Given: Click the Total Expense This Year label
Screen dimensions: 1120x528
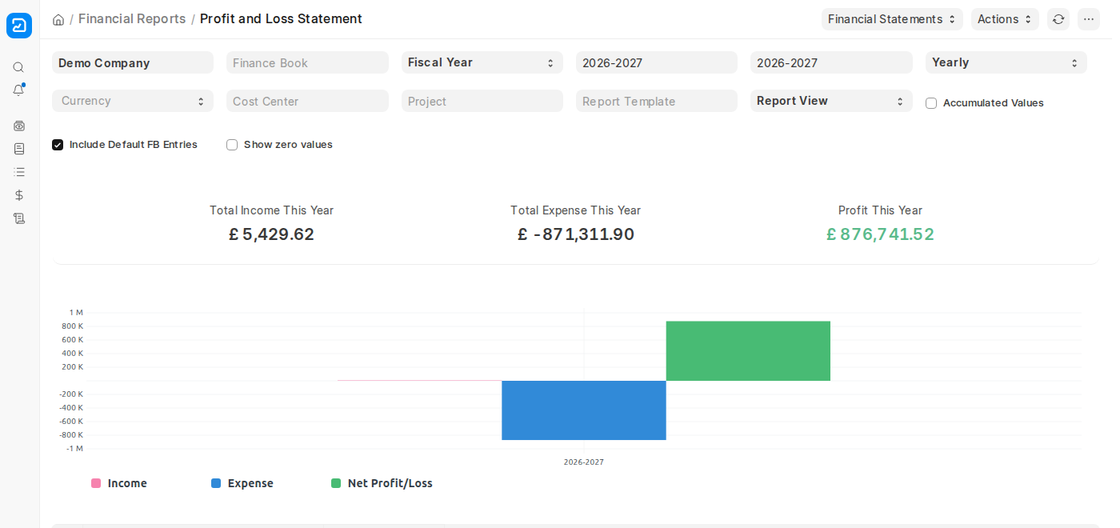Looking at the screenshot, I should coord(576,211).
